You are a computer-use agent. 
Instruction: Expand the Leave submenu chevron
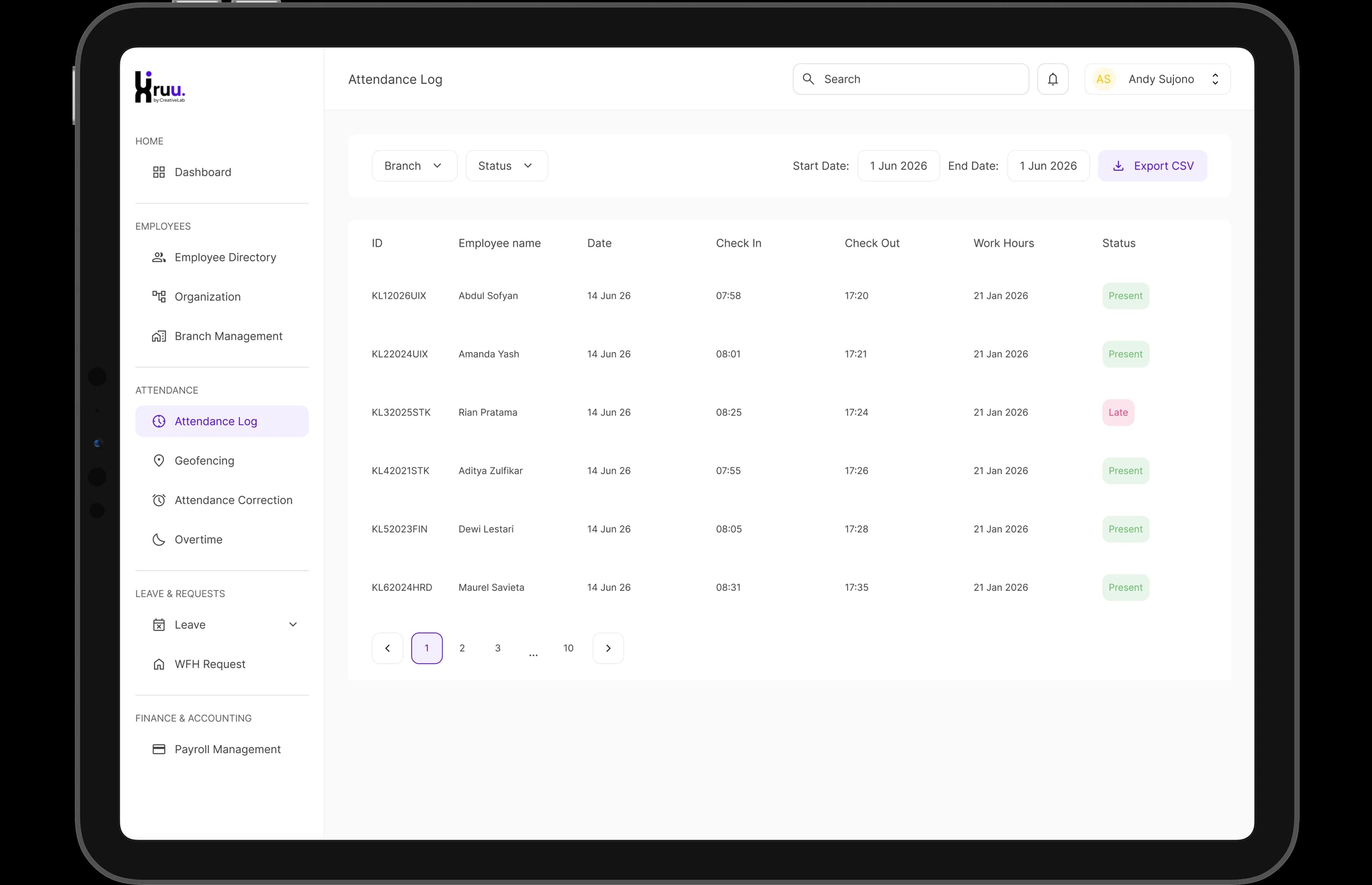coord(292,625)
